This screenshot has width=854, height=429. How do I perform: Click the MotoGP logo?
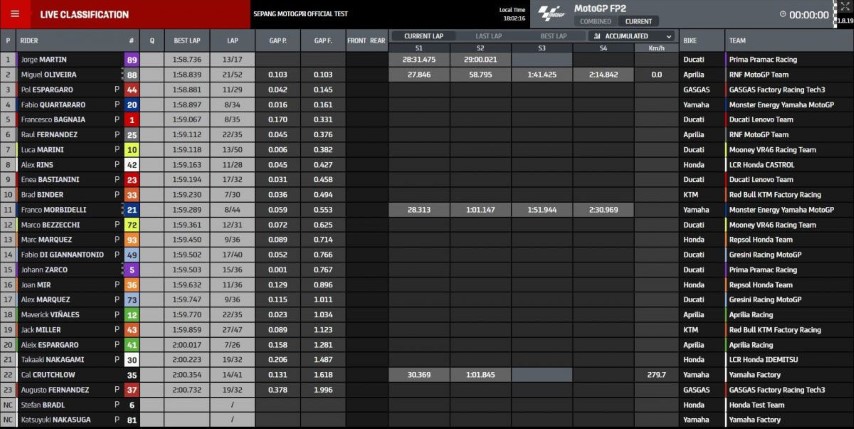pyautogui.click(x=552, y=14)
